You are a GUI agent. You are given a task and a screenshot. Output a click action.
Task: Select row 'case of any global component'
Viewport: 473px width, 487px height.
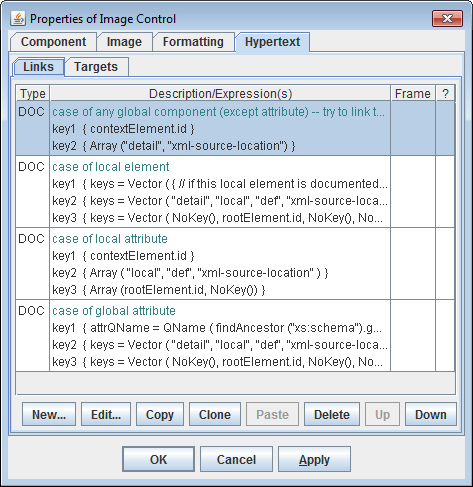click(x=235, y=129)
